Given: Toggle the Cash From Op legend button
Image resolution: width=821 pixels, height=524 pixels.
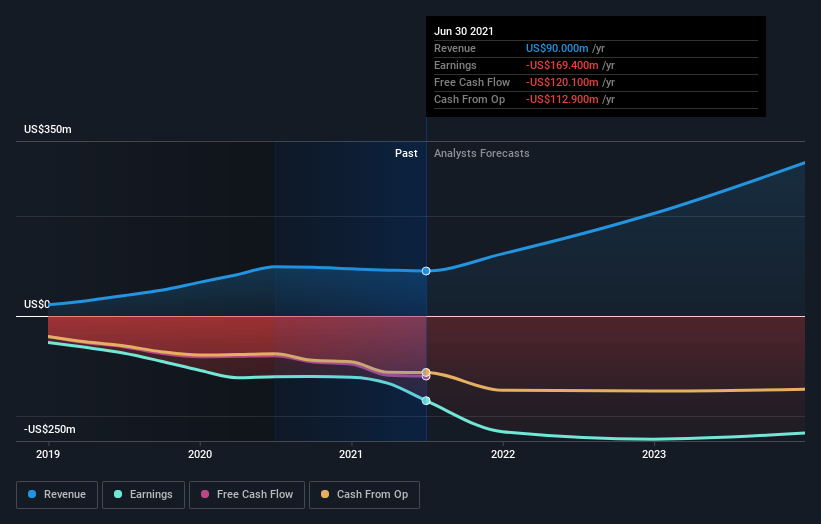Looking at the screenshot, I should click(x=364, y=495).
